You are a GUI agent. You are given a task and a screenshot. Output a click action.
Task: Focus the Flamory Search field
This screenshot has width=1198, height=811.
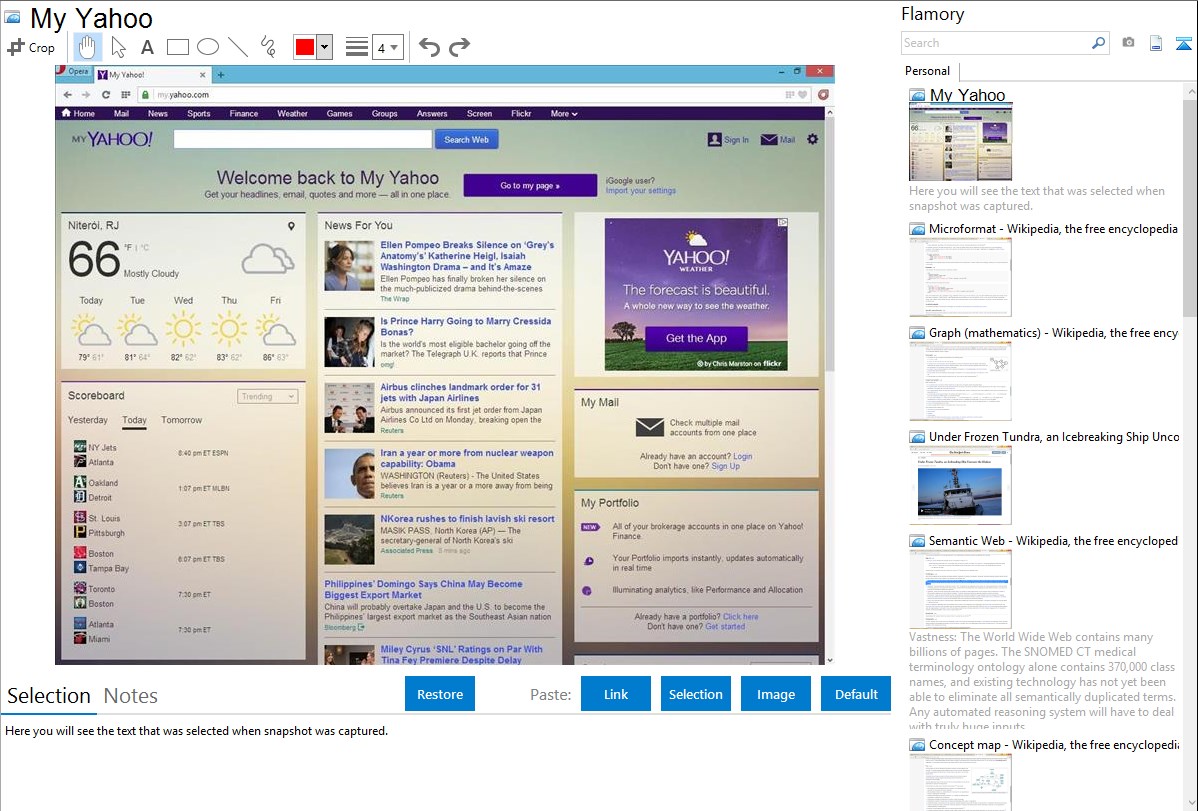pyautogui.click(x=996, y=43)
